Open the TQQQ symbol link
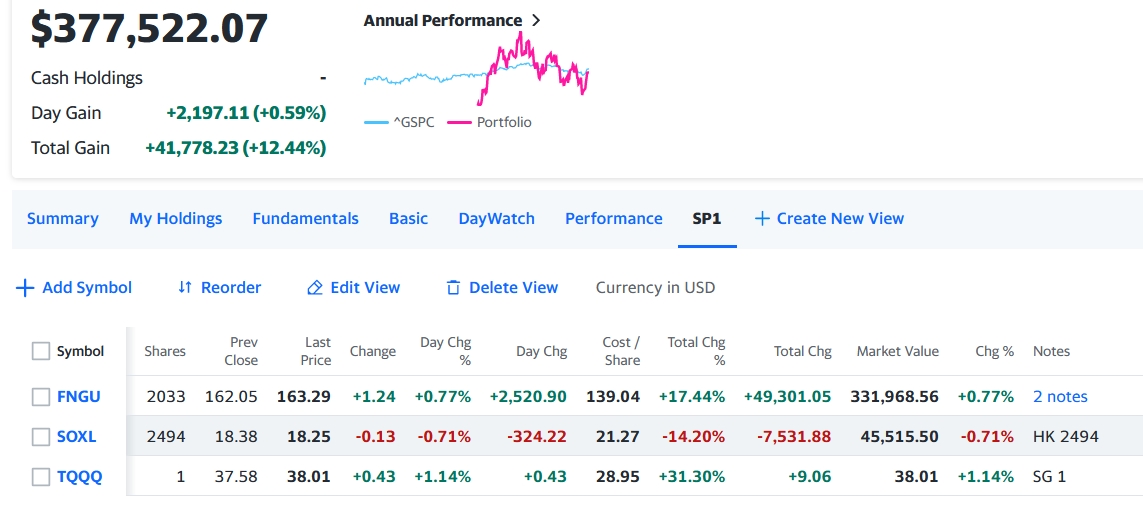Screen dimensions: 1143x507 click(x=79, y=477)
